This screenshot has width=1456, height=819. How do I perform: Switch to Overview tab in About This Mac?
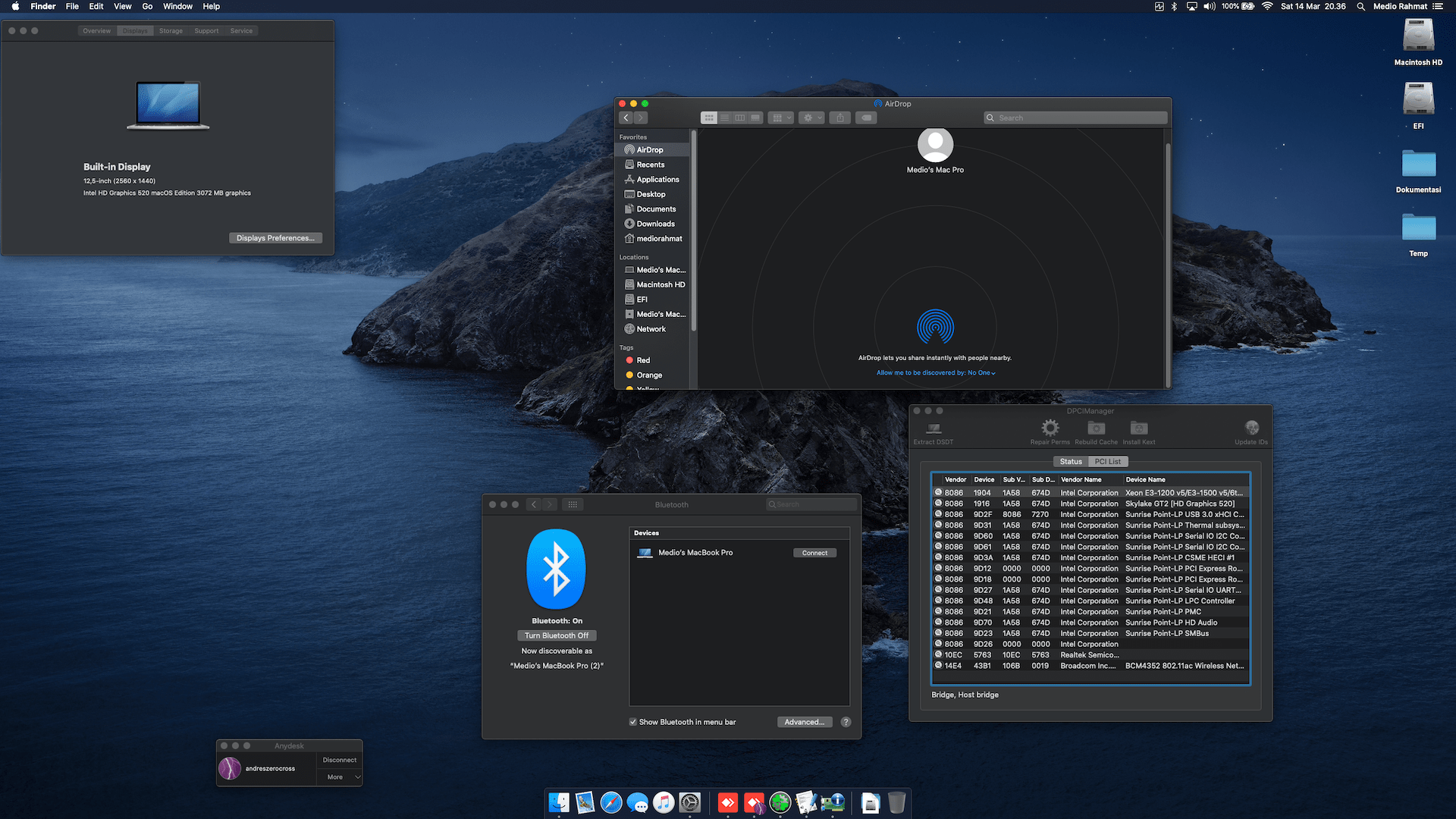click(96, 31)
